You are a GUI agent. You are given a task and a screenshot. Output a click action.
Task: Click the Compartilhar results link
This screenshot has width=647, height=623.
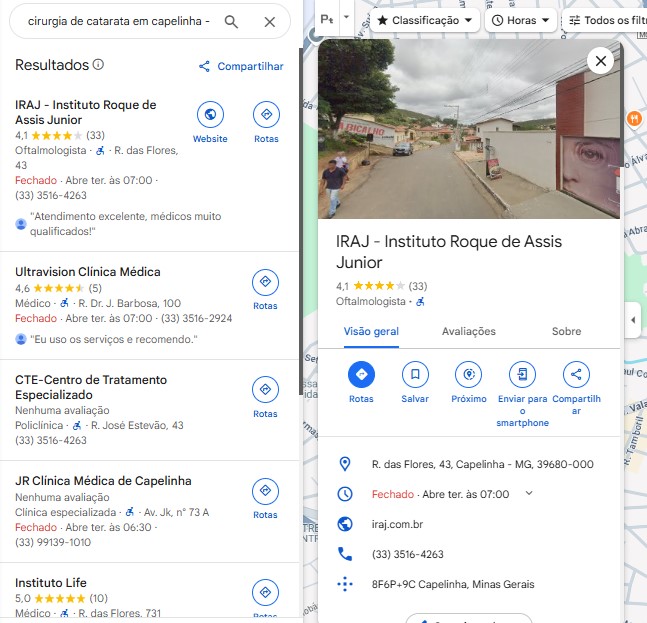(x=241, y=66)
